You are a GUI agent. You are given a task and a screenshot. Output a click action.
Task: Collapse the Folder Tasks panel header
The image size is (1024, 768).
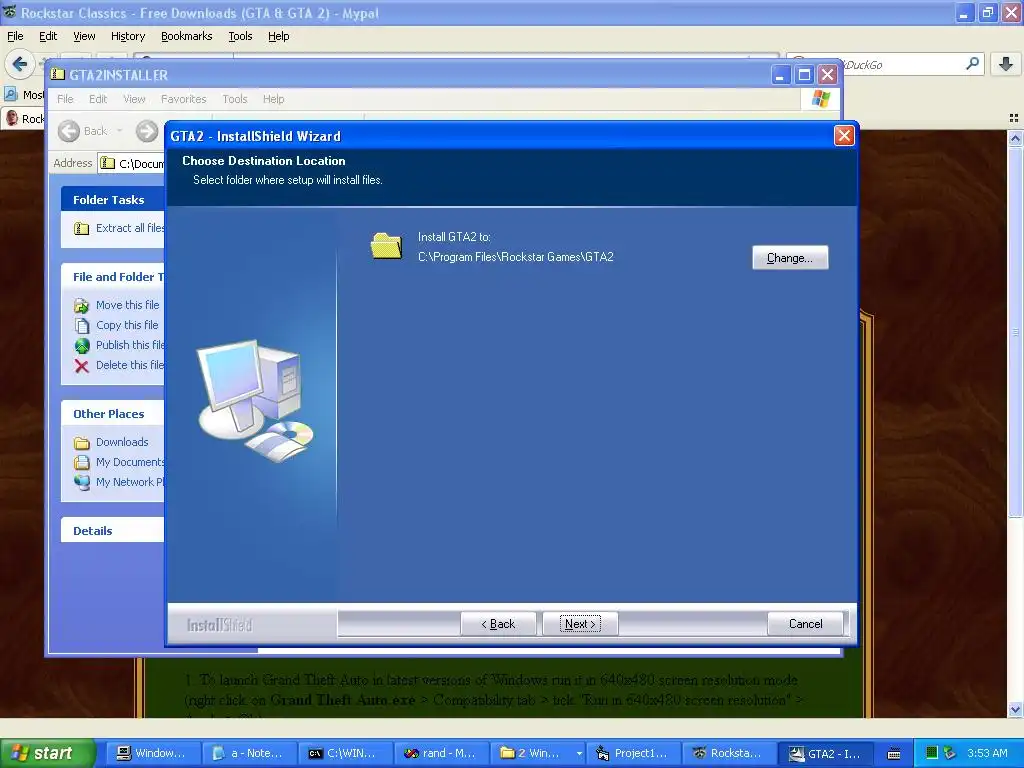click(113, 199)
